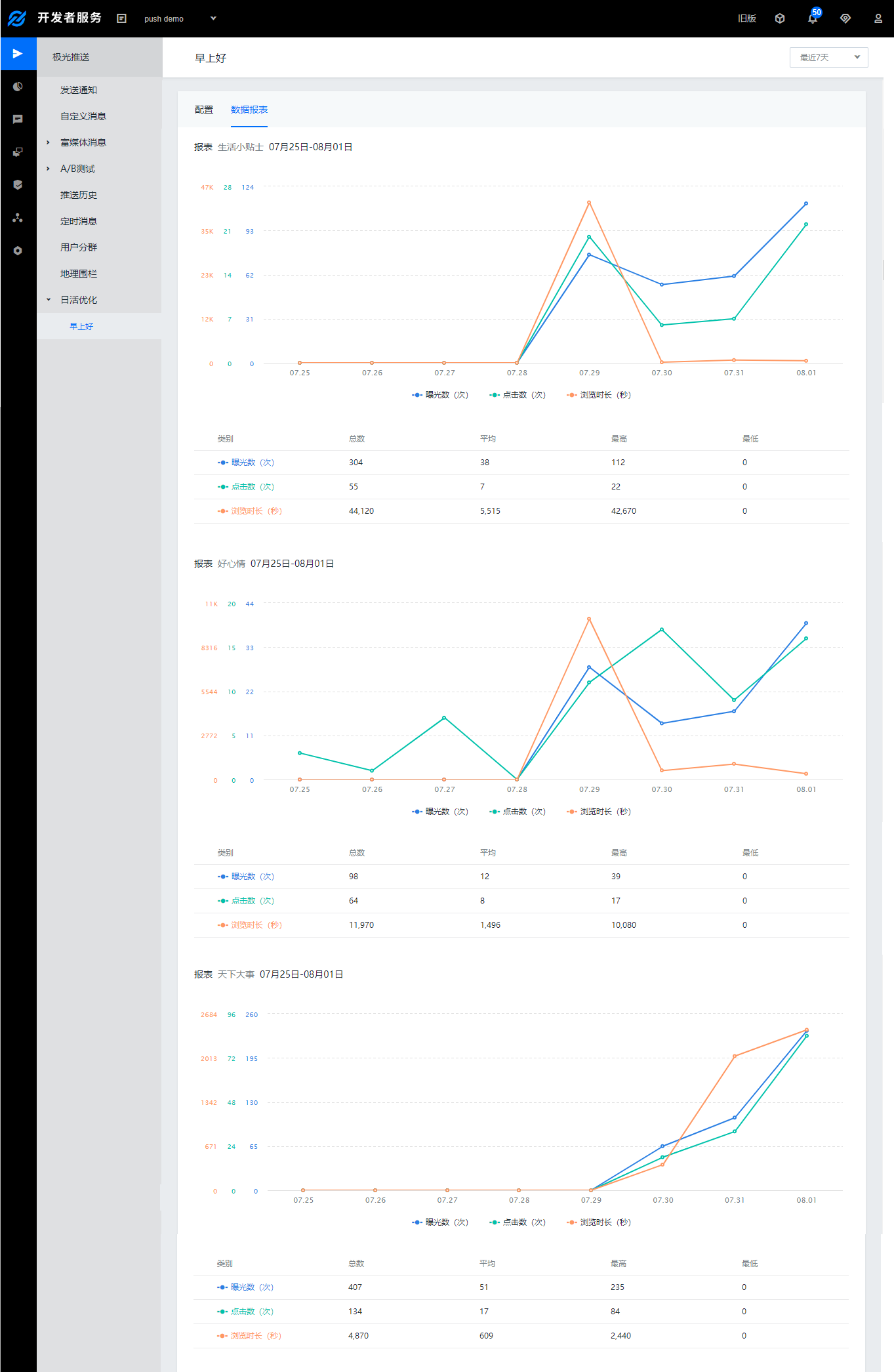The width and height of the screenshot is (894, 1372).
Task: Open the app list icon beside push demo
Action: (121, 18)
